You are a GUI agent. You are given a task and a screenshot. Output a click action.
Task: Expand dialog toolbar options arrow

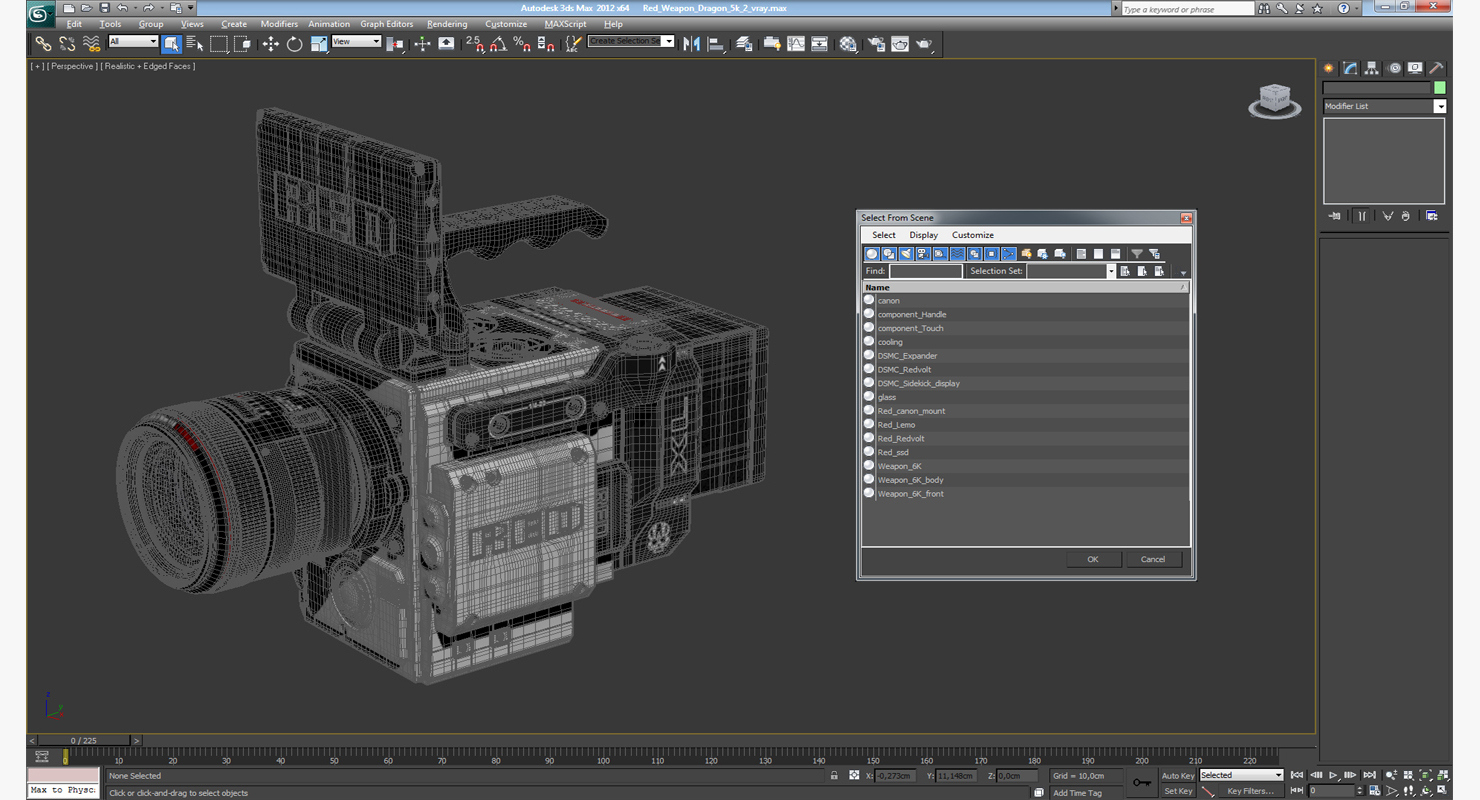click(x=1183, y=273)
